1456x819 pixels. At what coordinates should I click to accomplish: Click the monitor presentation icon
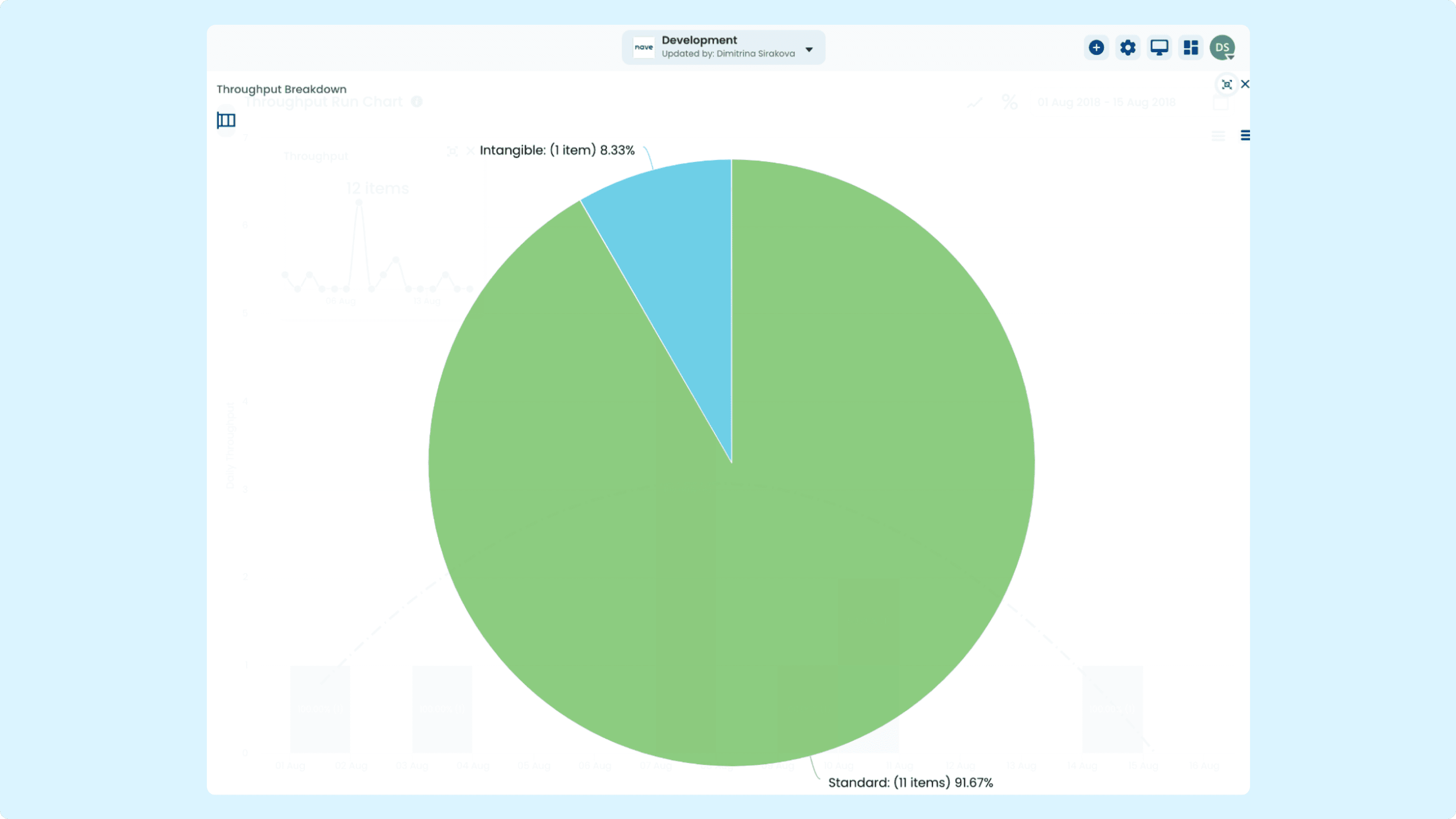click(x=1159, y=47)
